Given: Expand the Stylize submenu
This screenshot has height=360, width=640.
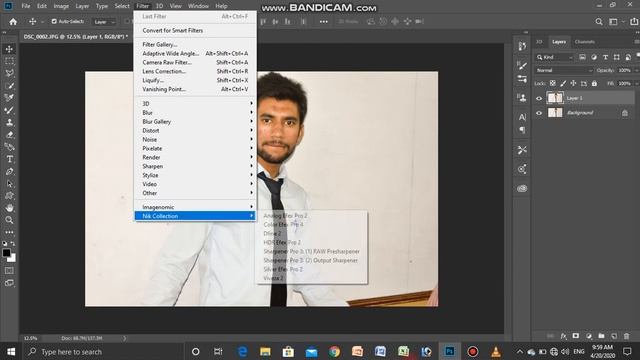Looking at the screenshot, I should [x=195, y=176].
